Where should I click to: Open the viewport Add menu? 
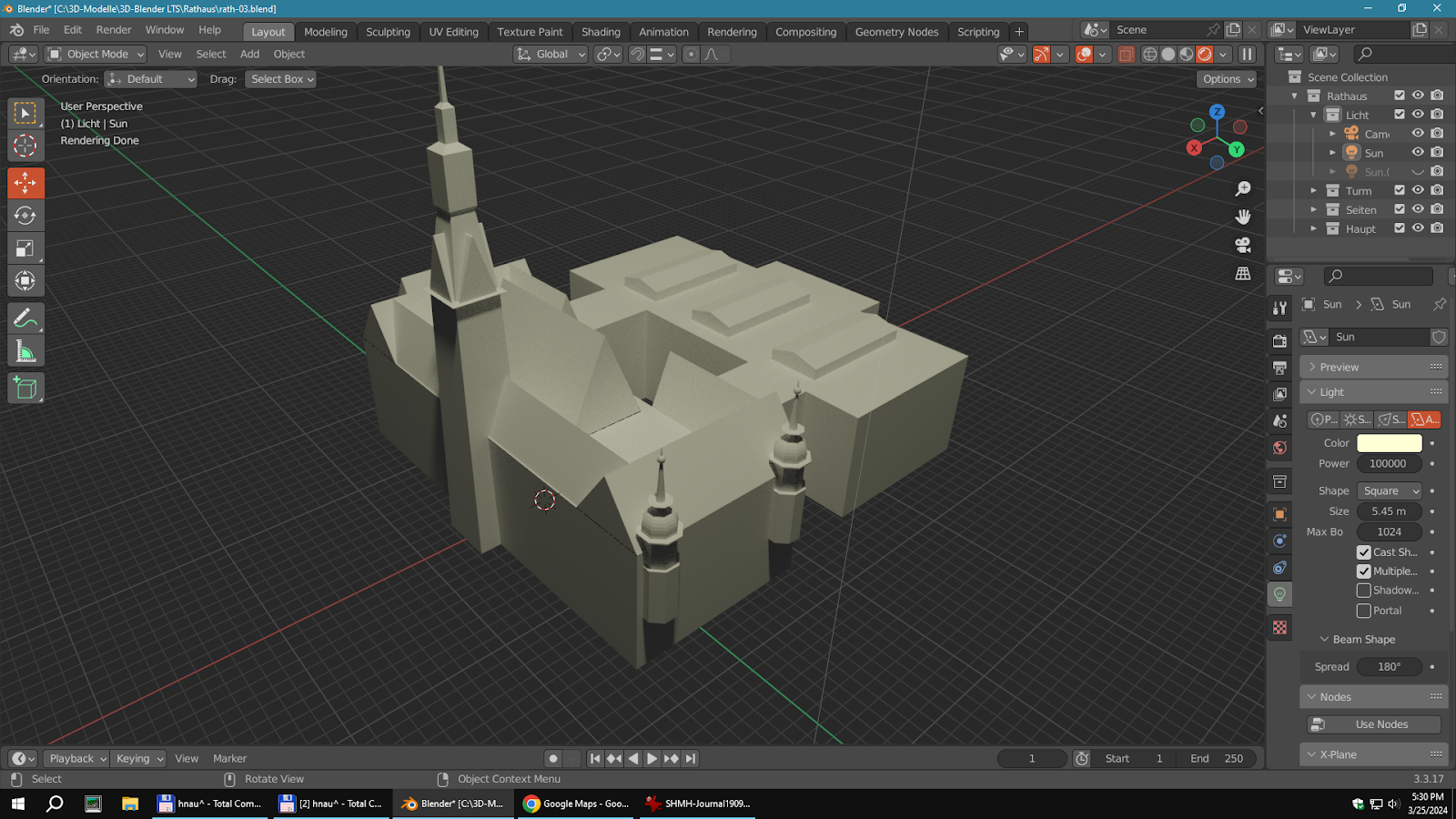click(249, 55)
